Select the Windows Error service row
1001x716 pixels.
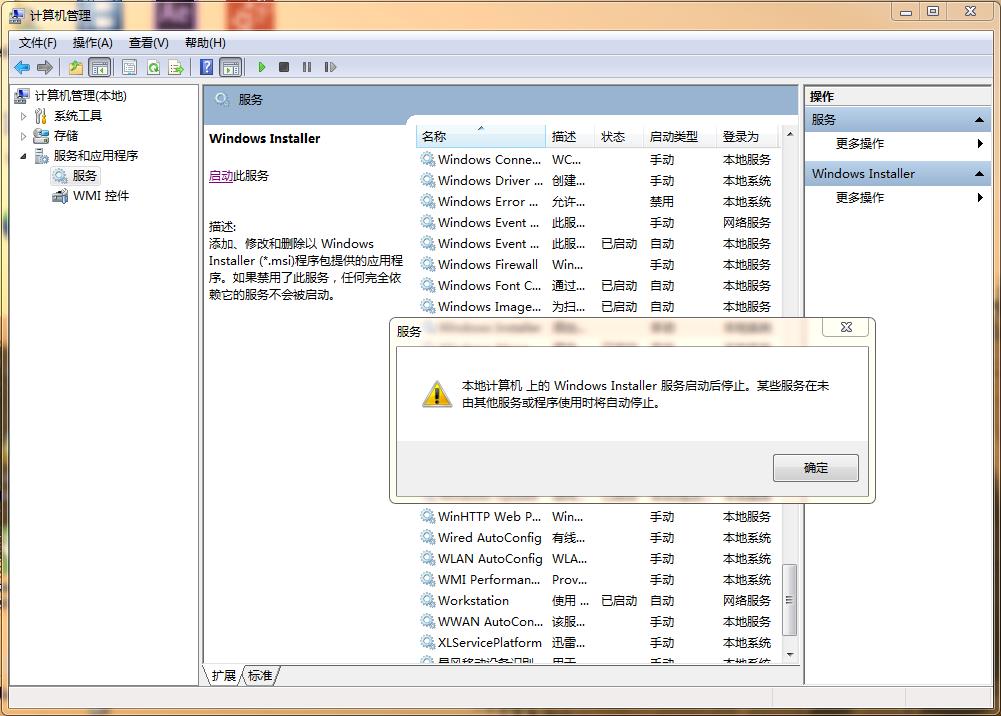coord(597,202)
